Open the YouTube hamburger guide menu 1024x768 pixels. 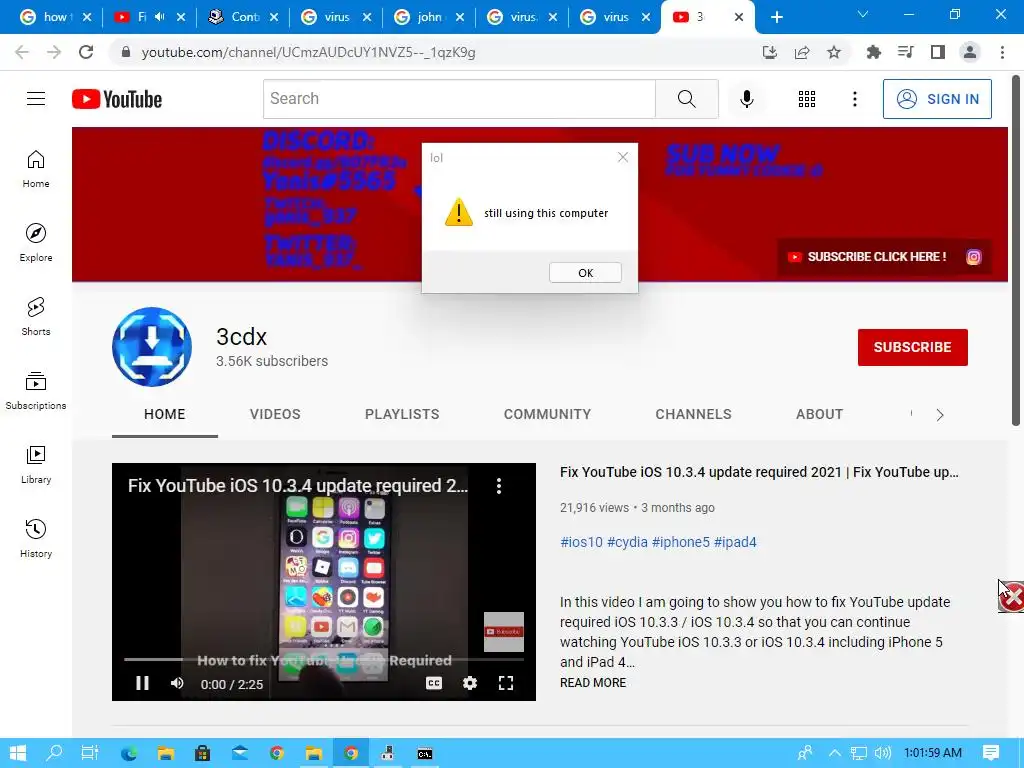click(x=36, y=99)
